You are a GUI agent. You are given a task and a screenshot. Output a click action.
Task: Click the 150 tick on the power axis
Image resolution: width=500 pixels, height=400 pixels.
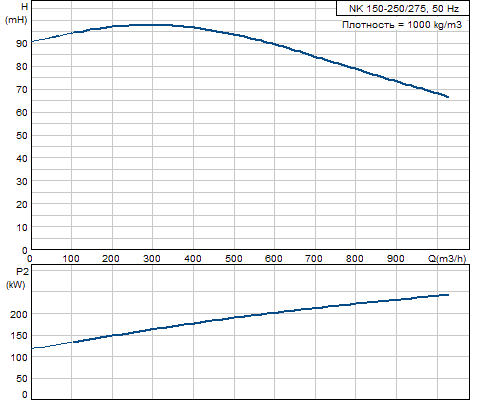pyautogui.click(x=19, y=336)
